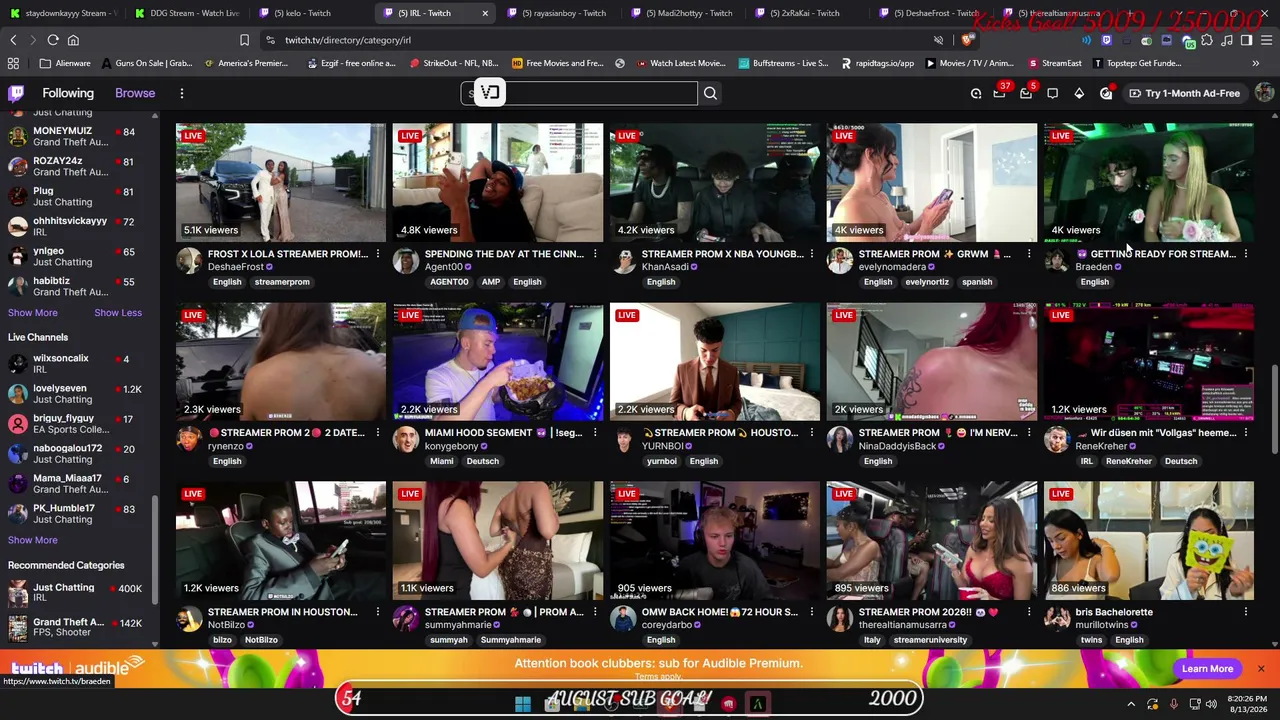
Task: Click the browser reload button
Action: click(x=53, y=40)
